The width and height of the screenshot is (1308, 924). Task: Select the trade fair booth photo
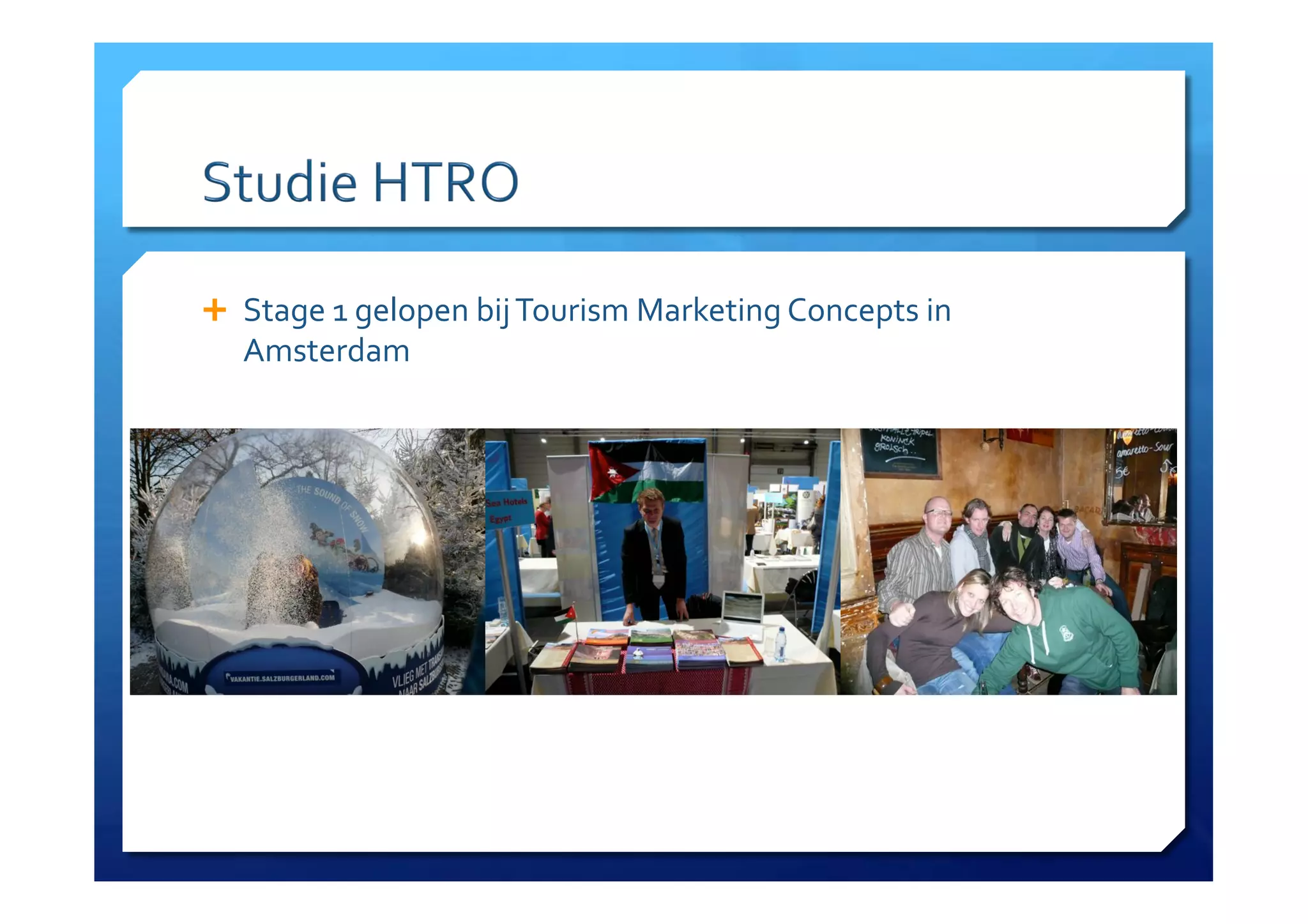point(662,561)
